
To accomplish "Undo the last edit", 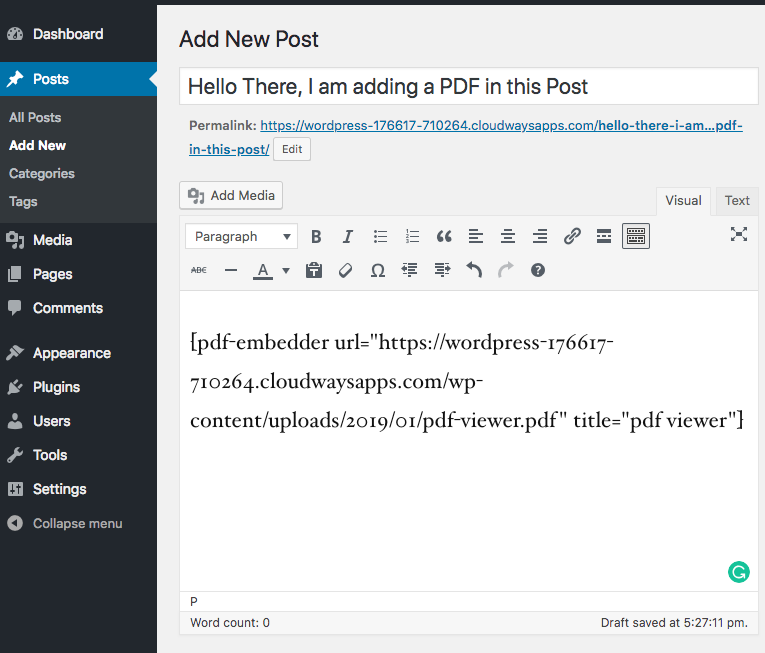I will click(x=474, y=270).
